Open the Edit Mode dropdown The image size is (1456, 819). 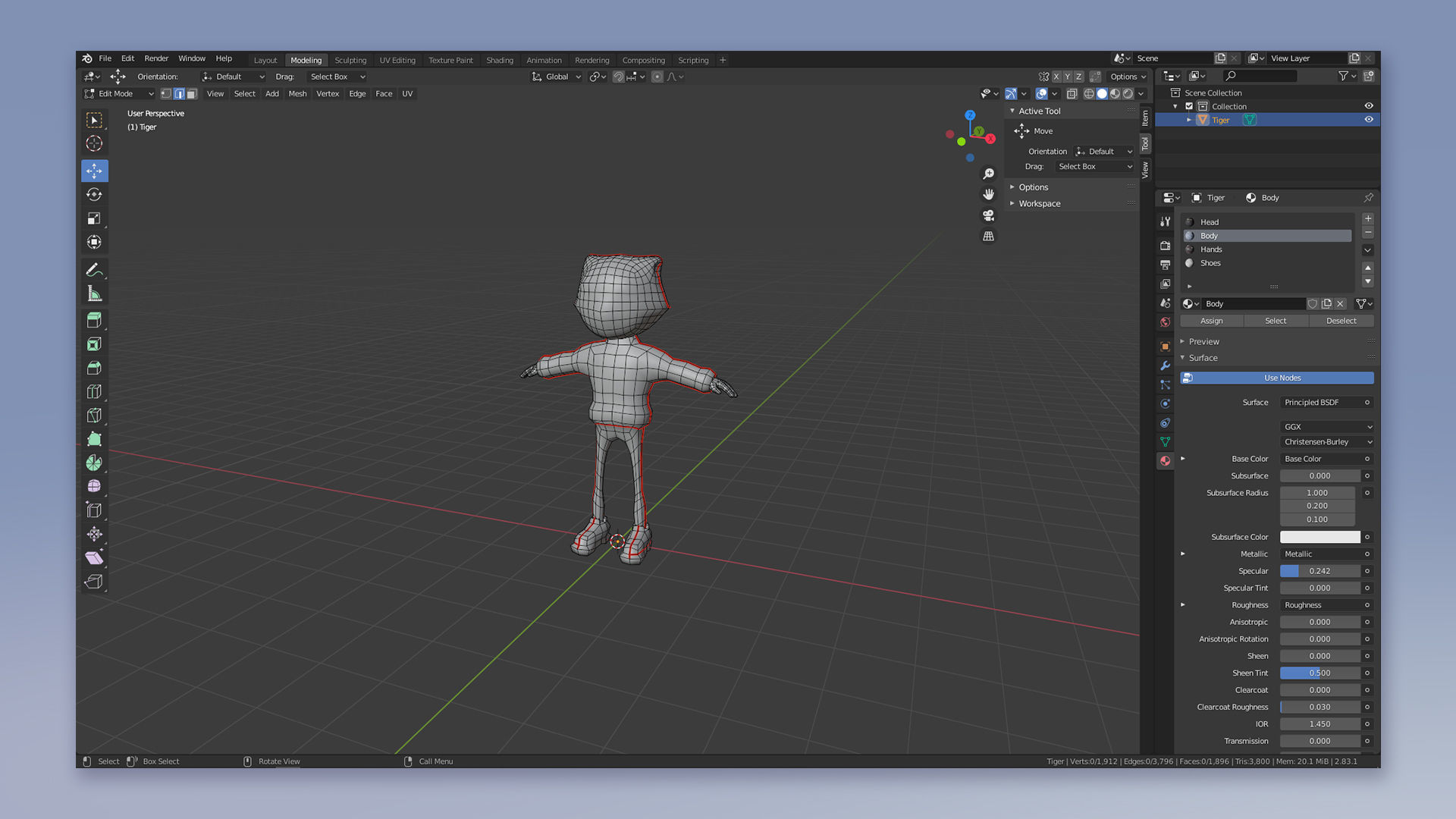(x=119, y=94)
